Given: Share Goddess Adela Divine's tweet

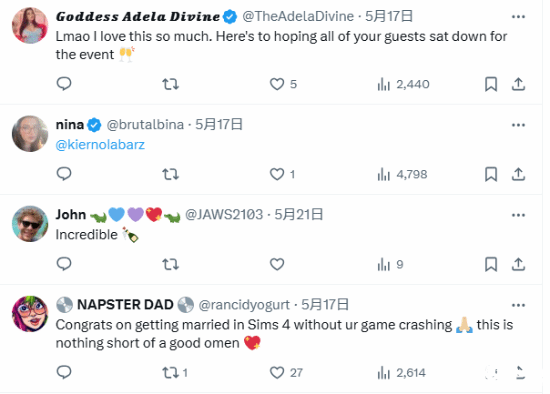Looking at the screenshot, I should [x=518, y=84].
